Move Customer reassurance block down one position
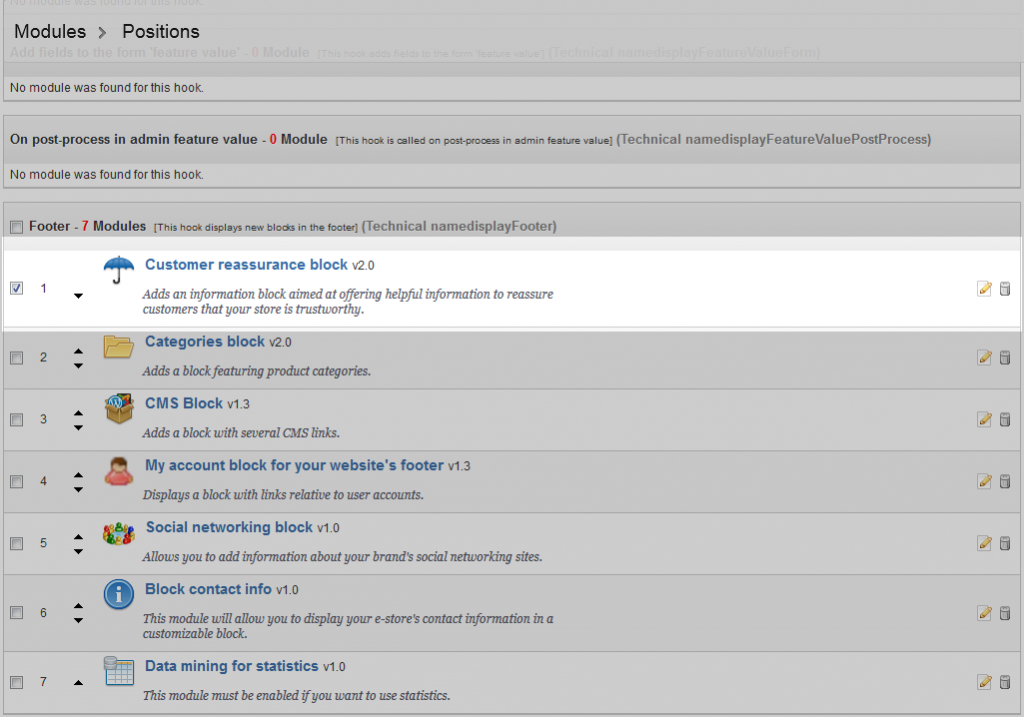The image size is (1024, 717). click(78, 296)
